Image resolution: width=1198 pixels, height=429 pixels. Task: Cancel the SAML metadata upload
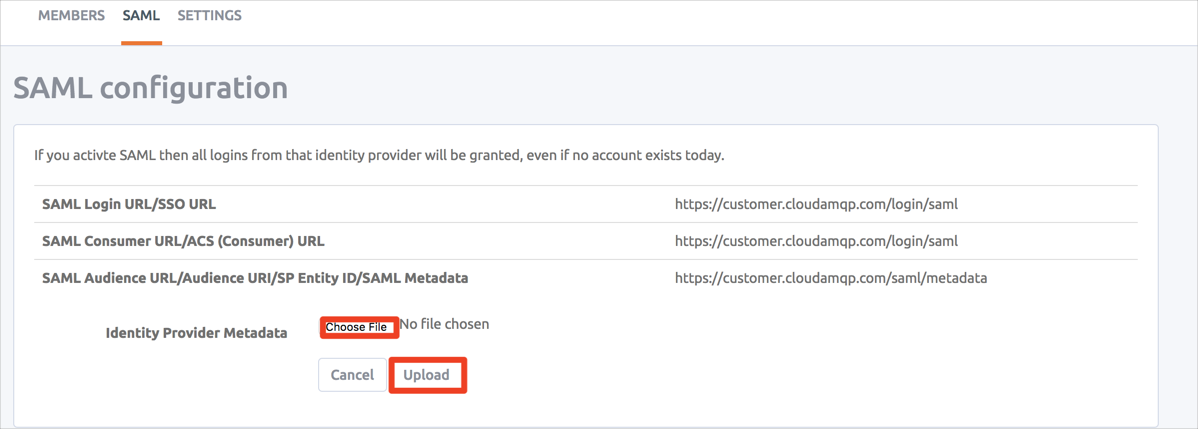click(352, 375)
